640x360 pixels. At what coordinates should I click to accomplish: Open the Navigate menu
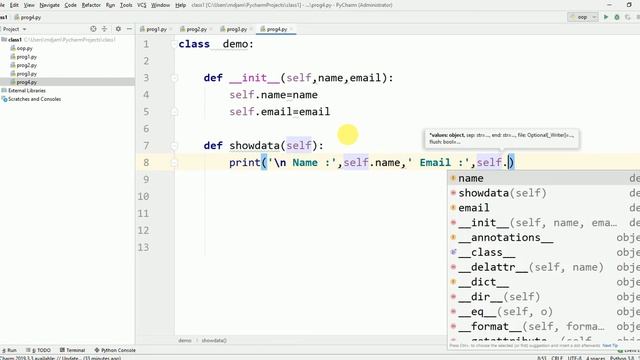(x=49, y=5)
